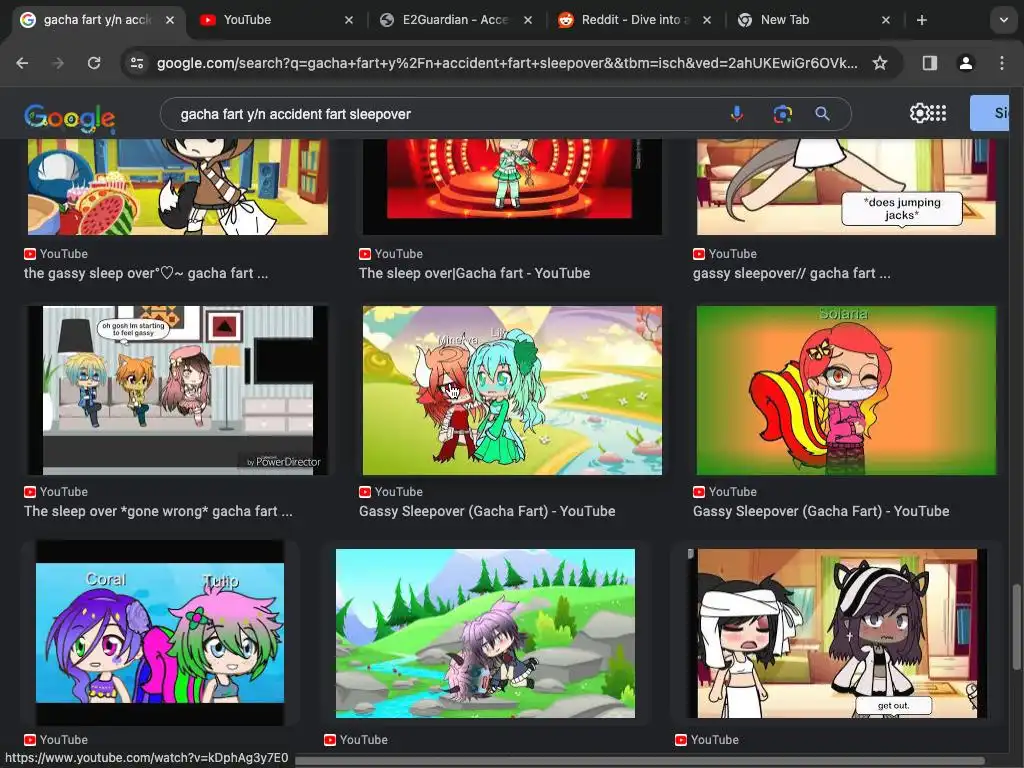Click YouTube source under Coral and Tulip thumbnail
Viewport: 1024px width, 768px height.
[x=56, y=740]
